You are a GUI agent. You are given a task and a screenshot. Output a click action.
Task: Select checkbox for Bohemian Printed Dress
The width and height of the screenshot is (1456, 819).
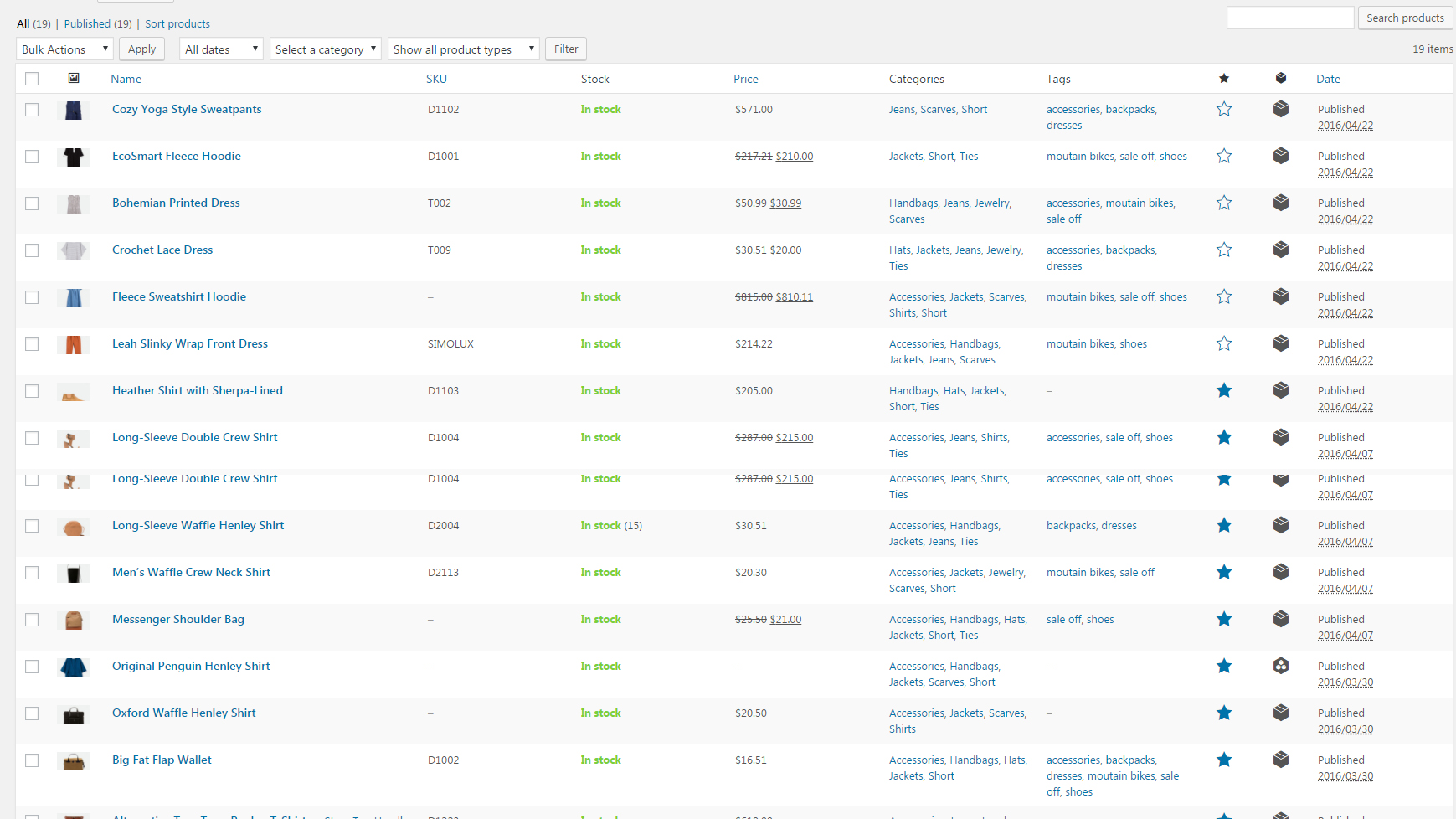click(x=32, y=203)
